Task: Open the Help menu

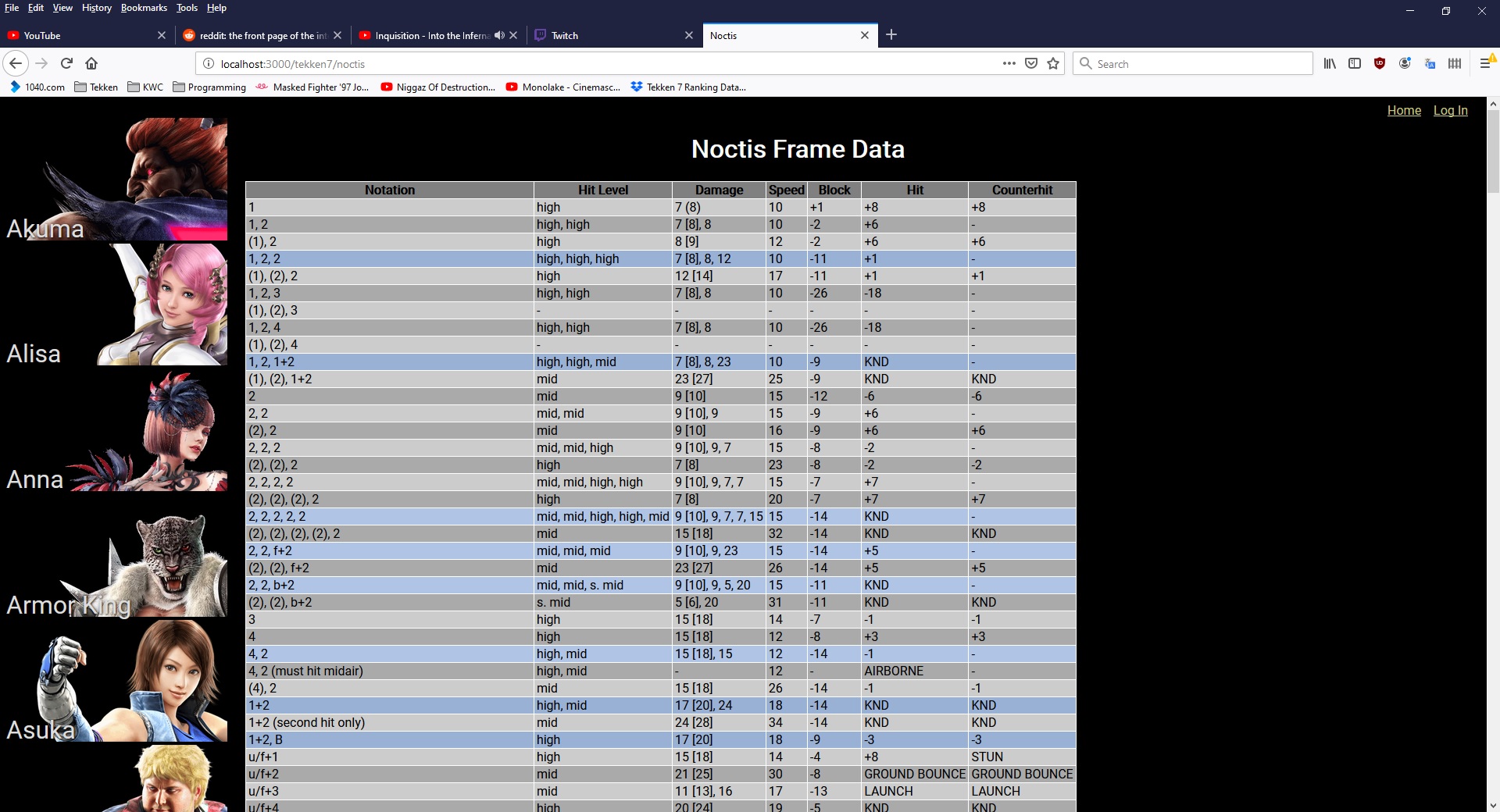Action: (x=216, y=8)
